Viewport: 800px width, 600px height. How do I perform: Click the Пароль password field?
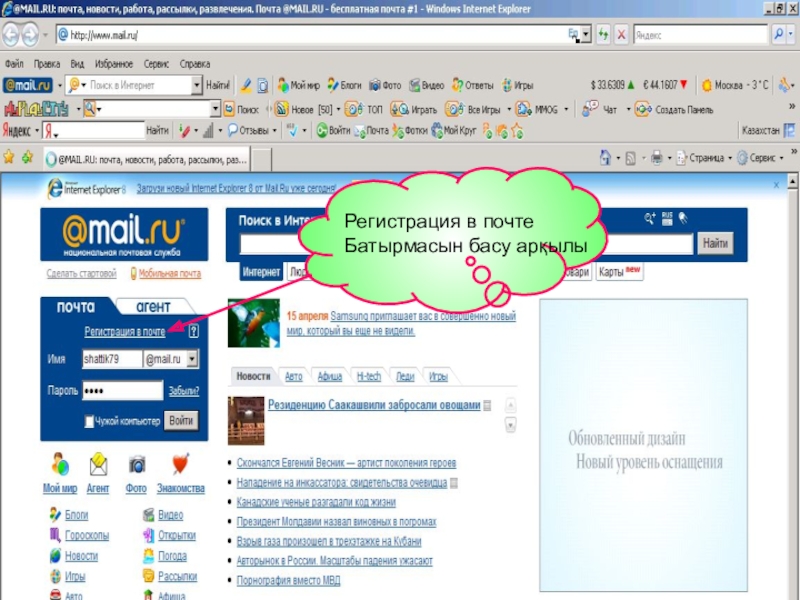click(x=122, y=390)
